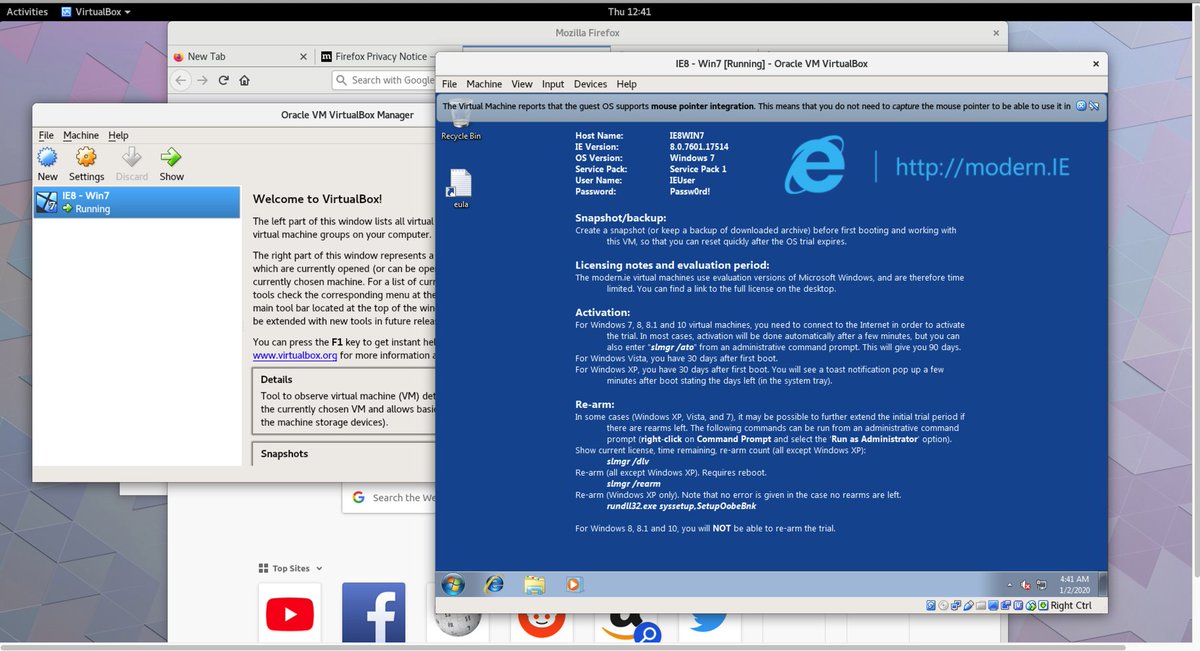
Task: Open the Windows 7 Start button
Action: (x=453, y=585)
